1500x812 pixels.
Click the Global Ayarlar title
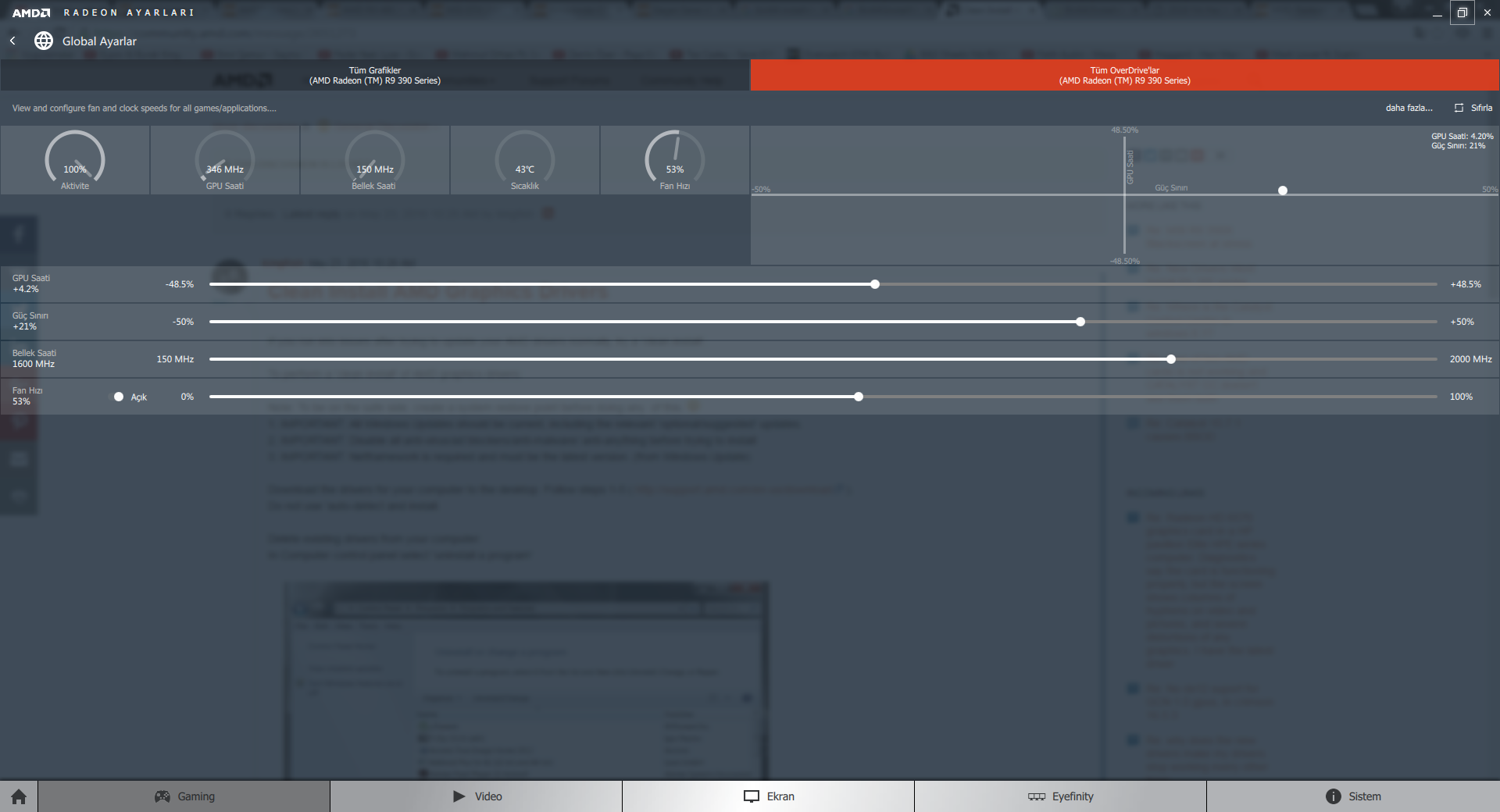click(x=99, y=41)
